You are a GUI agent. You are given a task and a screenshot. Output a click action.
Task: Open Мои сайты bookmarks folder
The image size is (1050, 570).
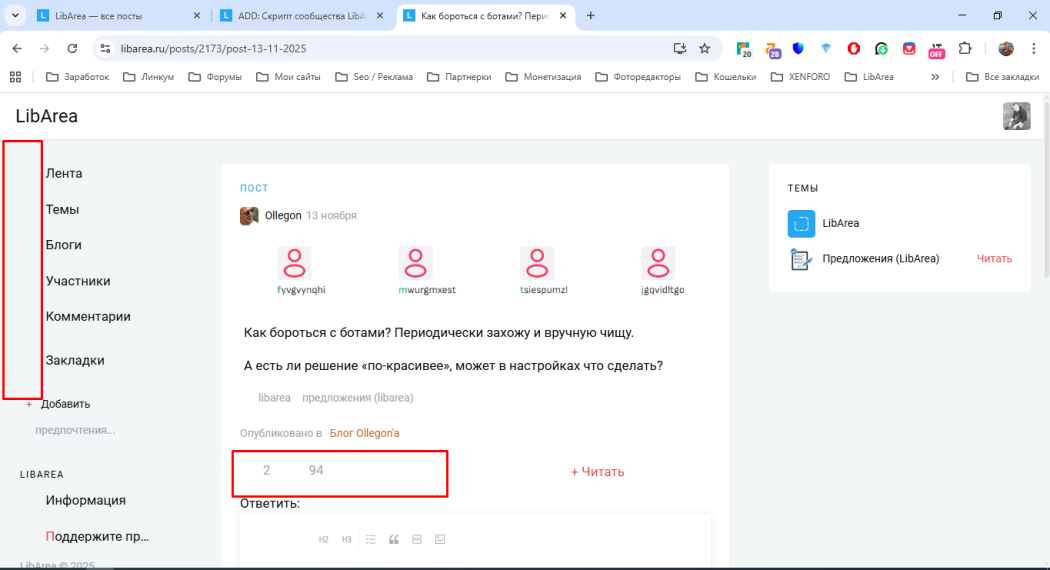tap(289, 77)
